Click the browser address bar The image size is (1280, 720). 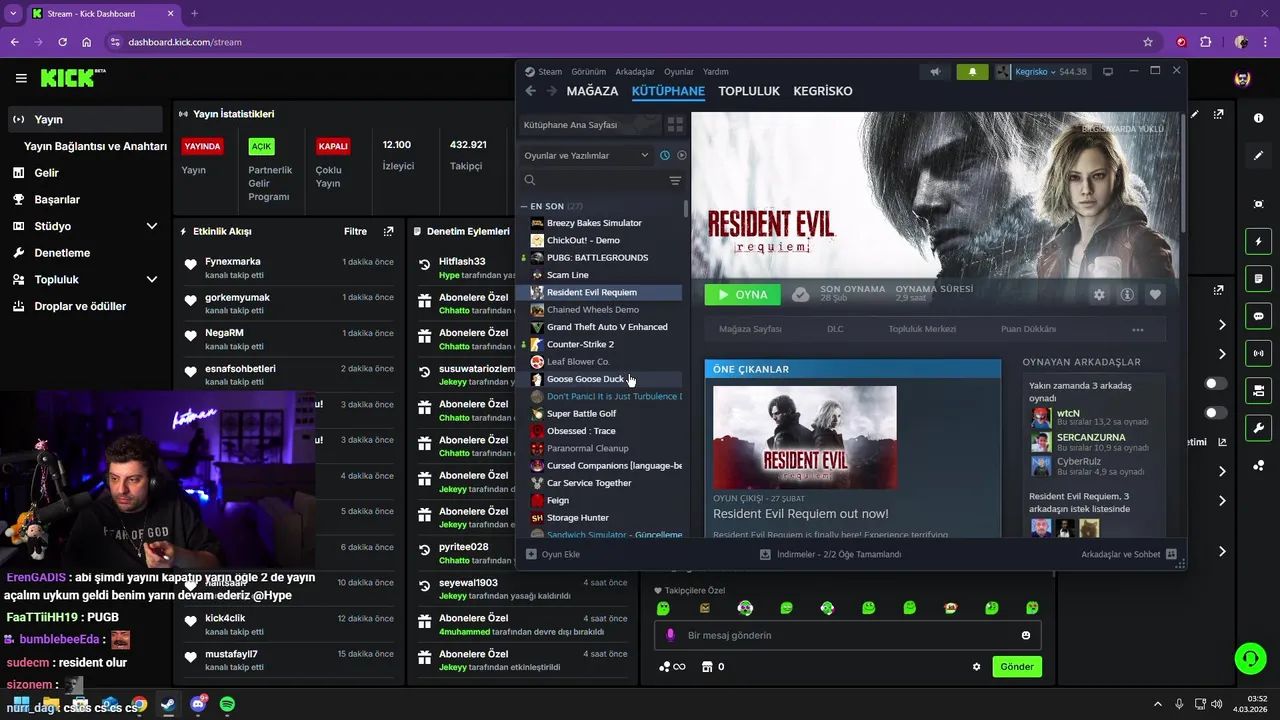pos(630,42)
